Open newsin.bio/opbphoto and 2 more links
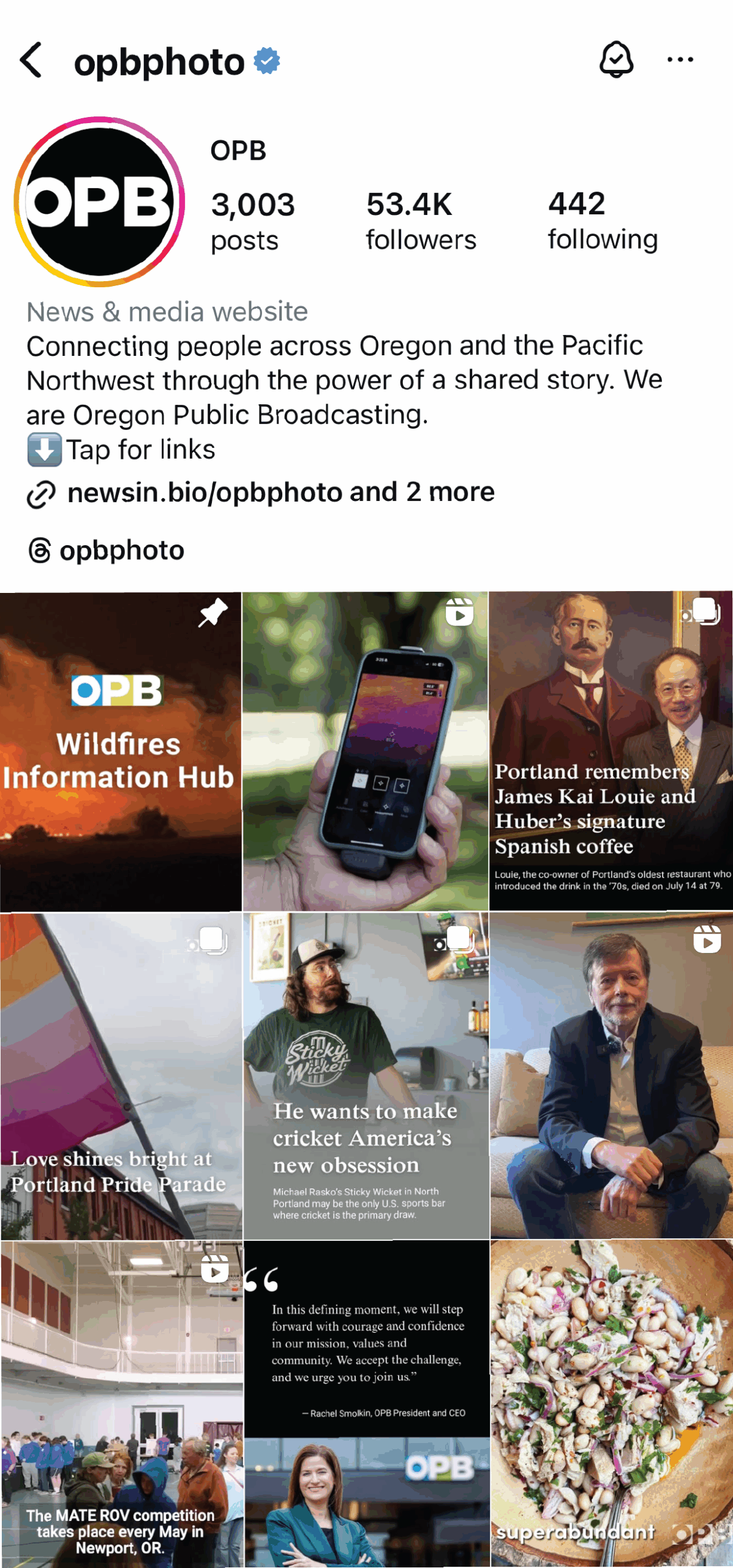 tap(280, 492)
